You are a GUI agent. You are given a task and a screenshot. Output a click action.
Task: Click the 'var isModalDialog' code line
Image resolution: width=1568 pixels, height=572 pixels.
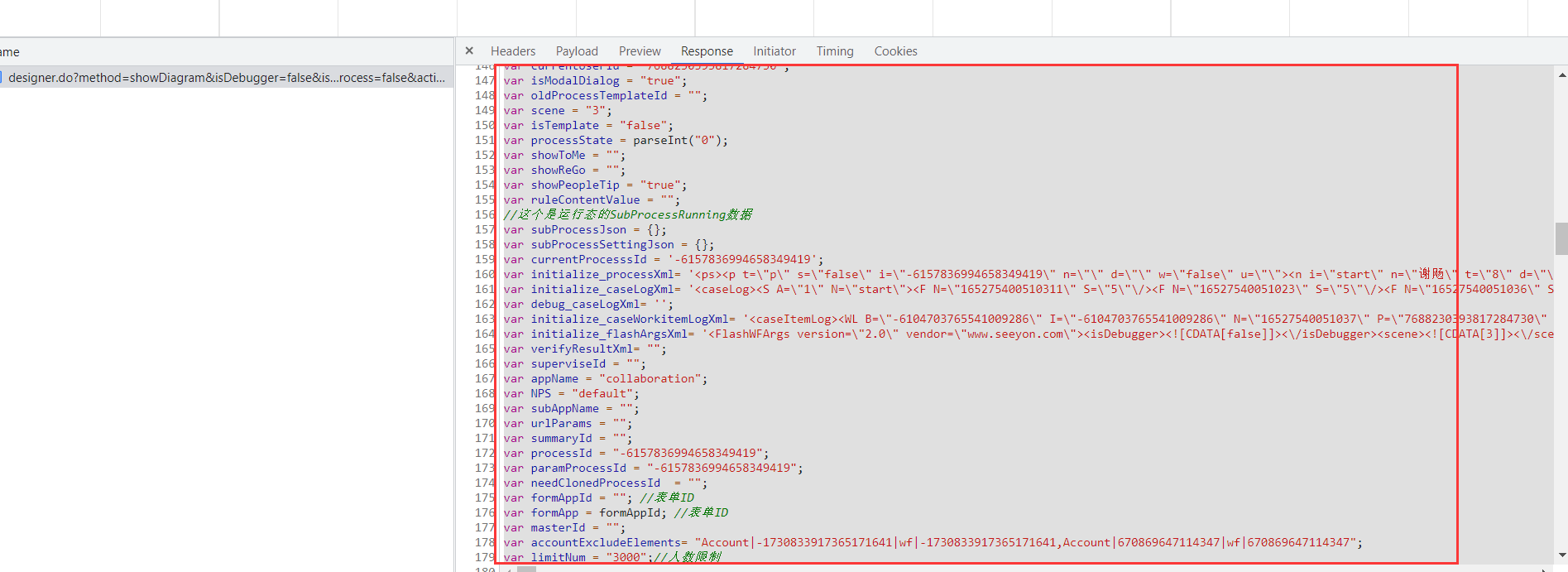click(x=595, y=80)
